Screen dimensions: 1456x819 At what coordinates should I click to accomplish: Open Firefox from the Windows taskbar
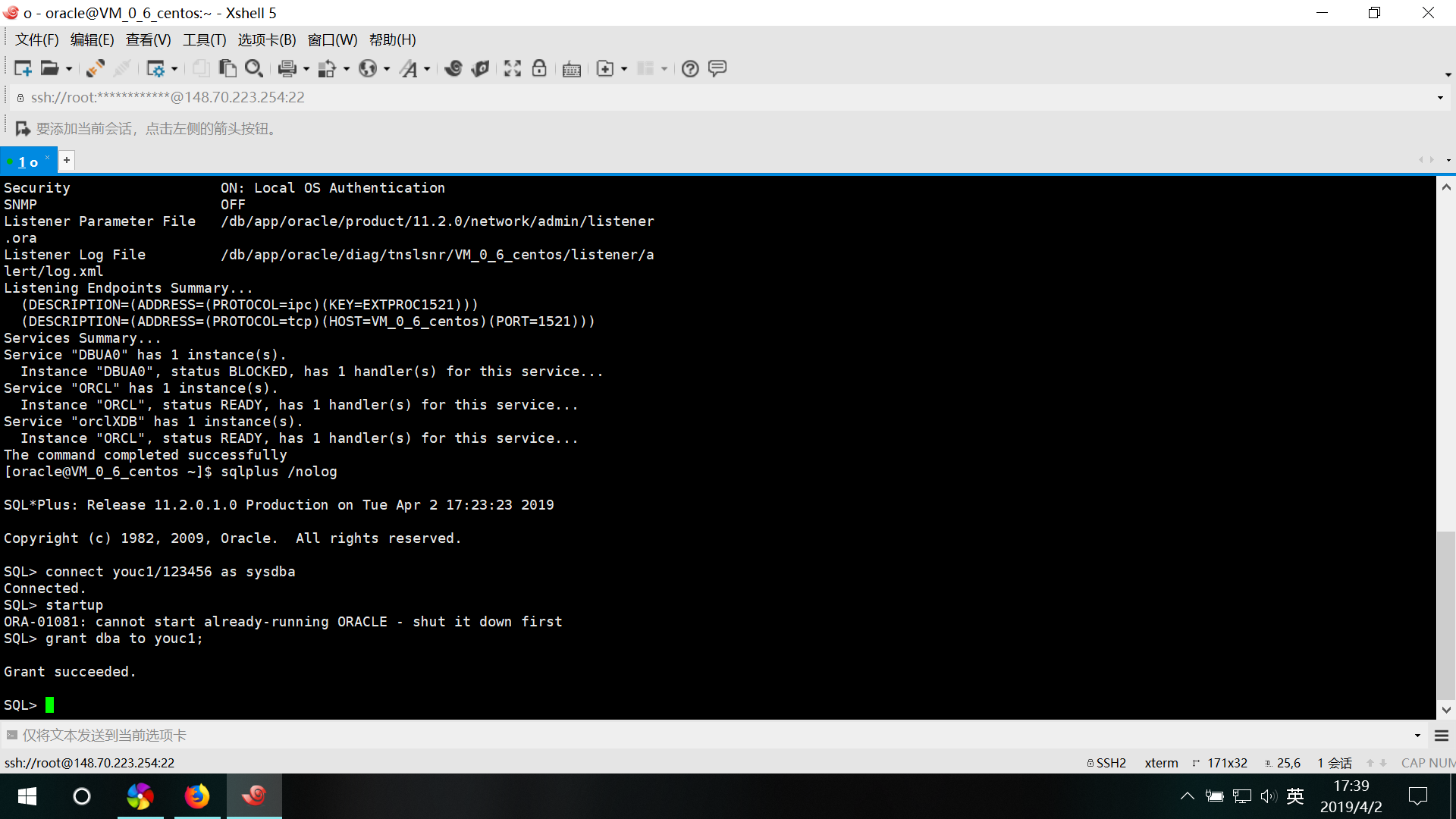pyautogui.click(x=197, y=796)
